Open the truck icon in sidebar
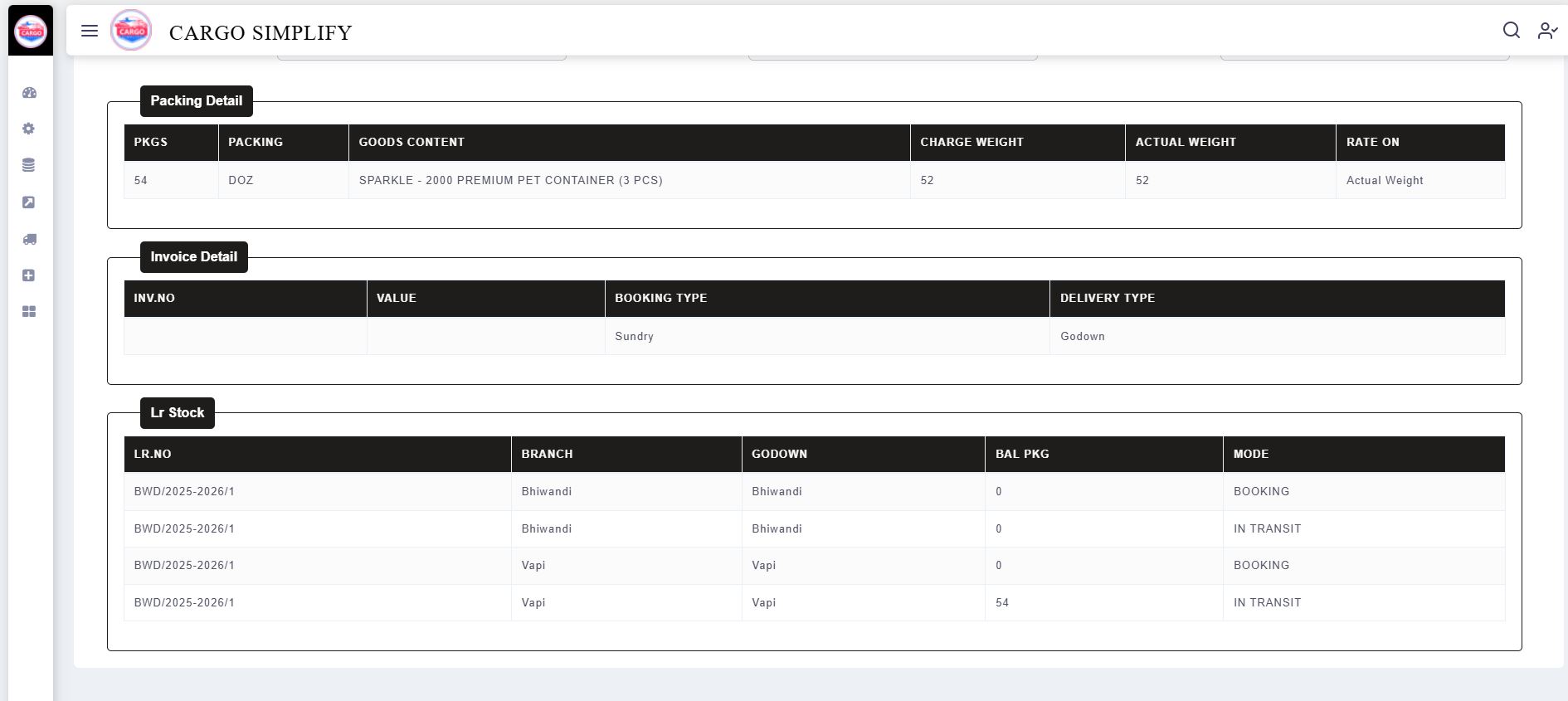This screenshot has height=701, width=1568. (x=29, y=239)
